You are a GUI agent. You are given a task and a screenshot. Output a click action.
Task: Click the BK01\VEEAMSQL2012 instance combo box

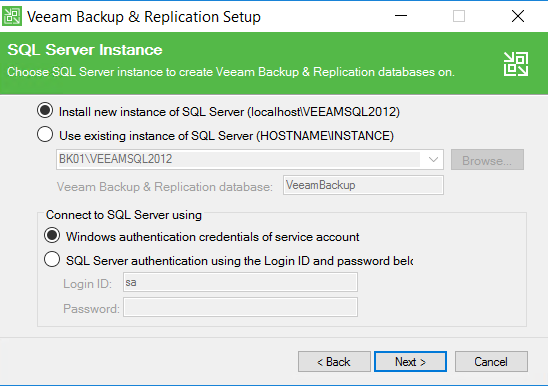click(x=250, y=159)
